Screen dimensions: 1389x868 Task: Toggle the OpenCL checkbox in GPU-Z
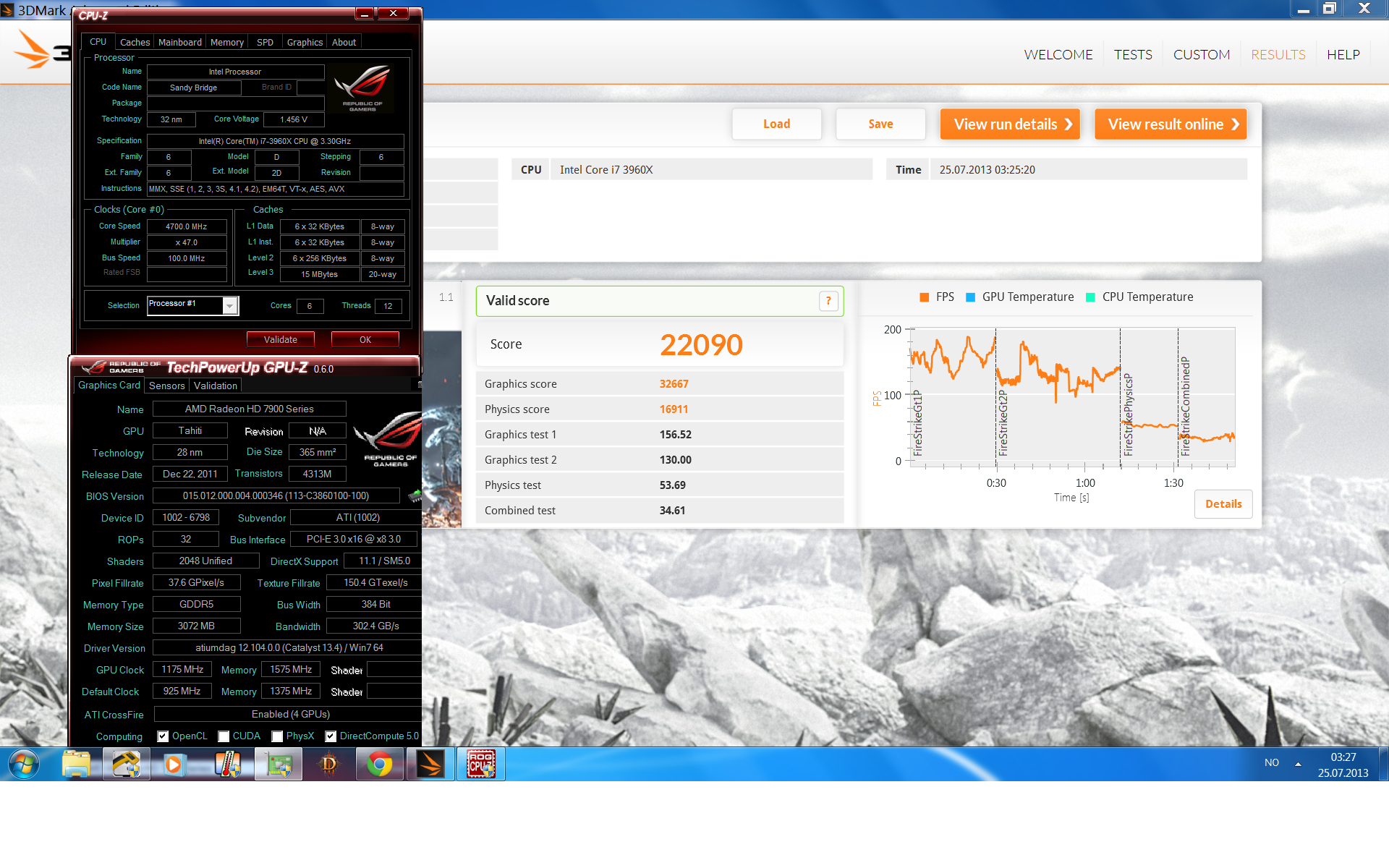[x=163, y=736]
